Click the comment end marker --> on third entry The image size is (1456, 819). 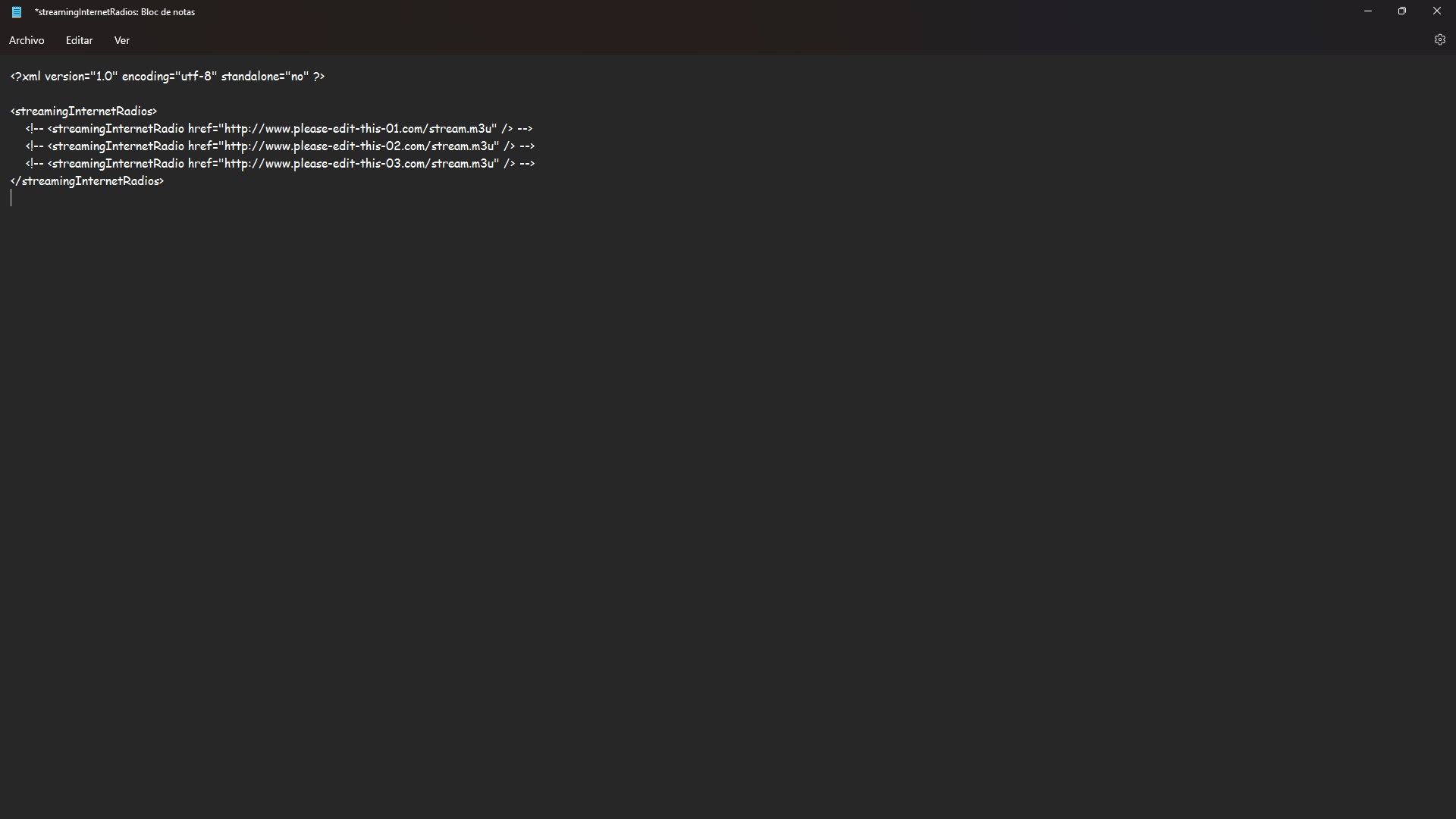[x=527, y=164]
